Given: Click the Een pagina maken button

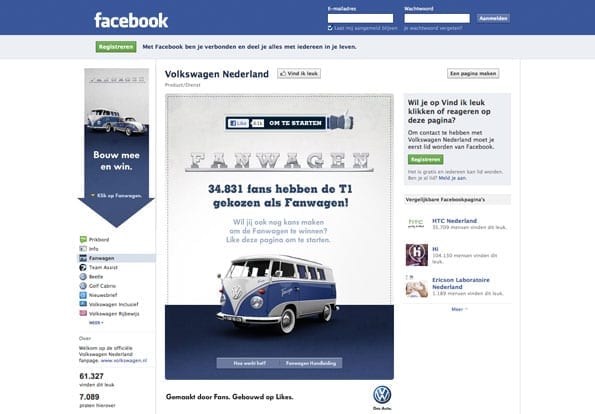Looking at the screenshot, I should click(x=473, y=74).
